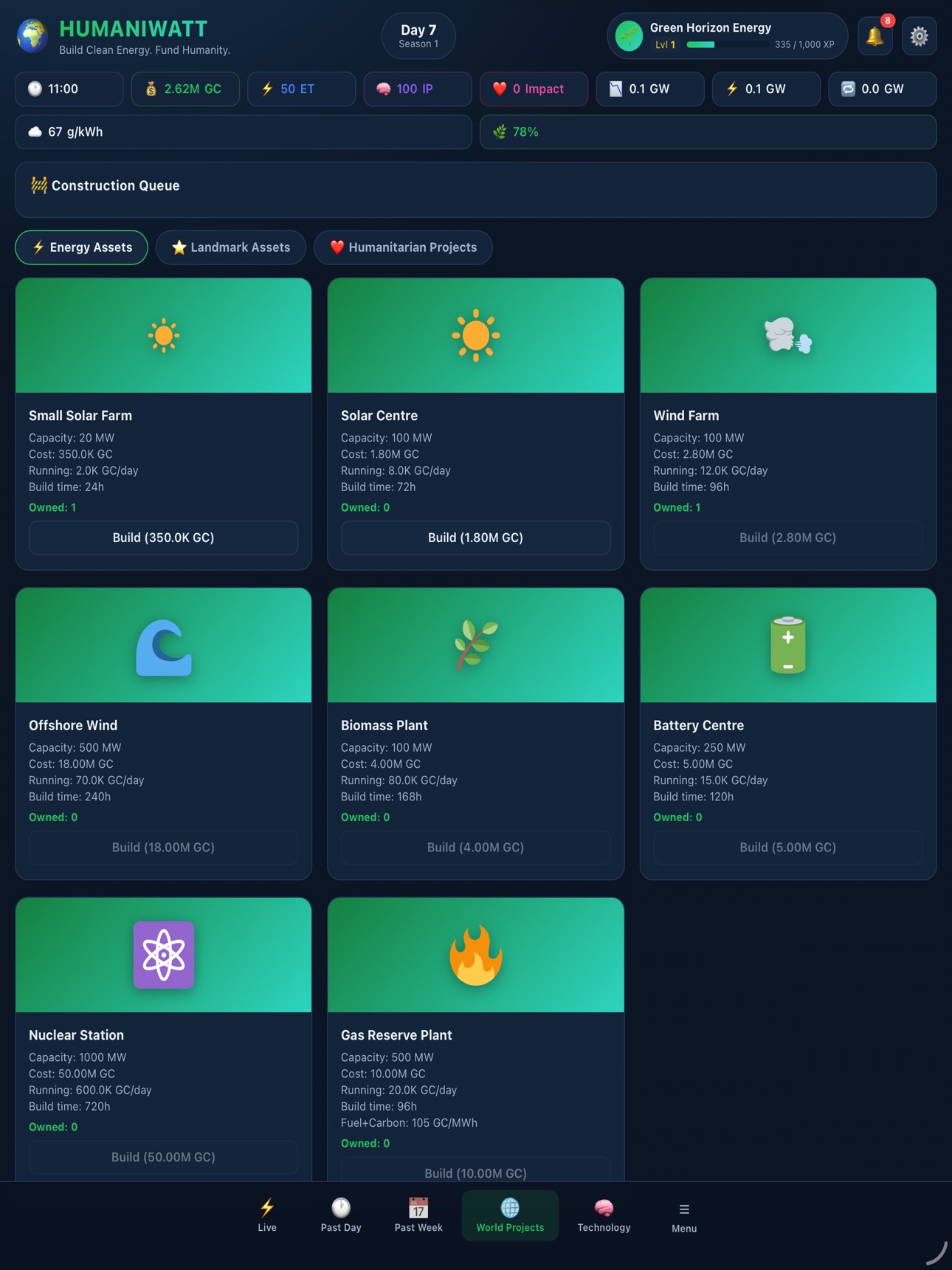Click the Battery Centre battery icon
This screenshot has width=952, height=1270.
pyautogui.click(x=788, y=645)
